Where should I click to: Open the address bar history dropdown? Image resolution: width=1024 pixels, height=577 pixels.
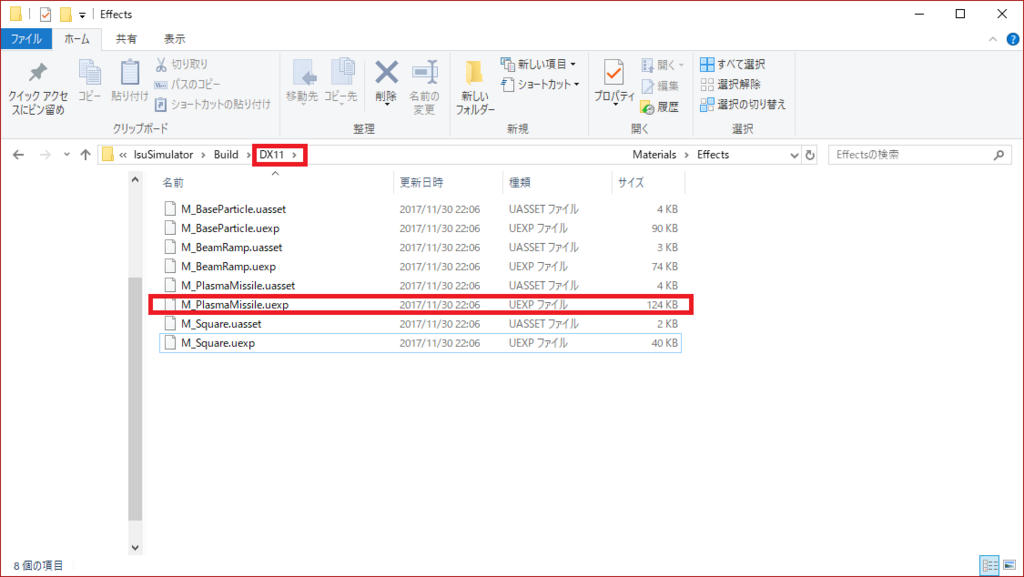point(793,155)
